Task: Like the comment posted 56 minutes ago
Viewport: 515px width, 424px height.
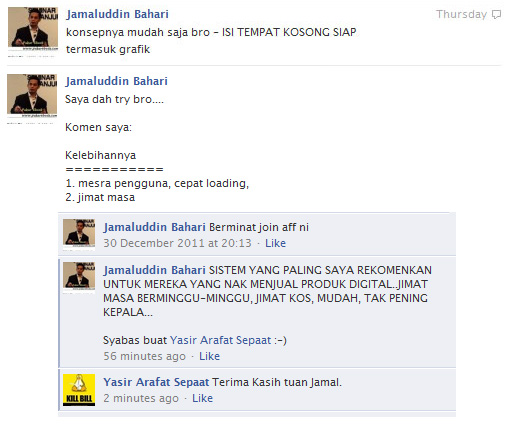Action: pyautogui.click(x=209, y=356)
